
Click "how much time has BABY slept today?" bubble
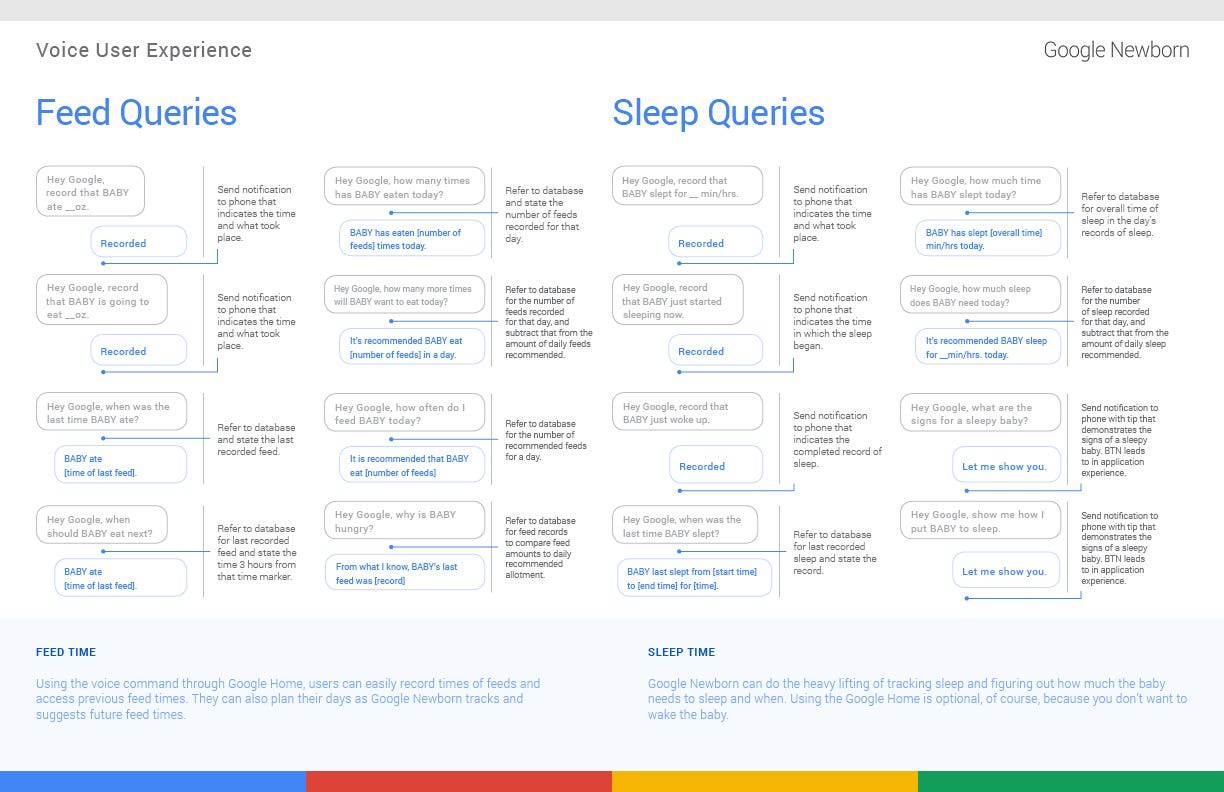(980, 186)
